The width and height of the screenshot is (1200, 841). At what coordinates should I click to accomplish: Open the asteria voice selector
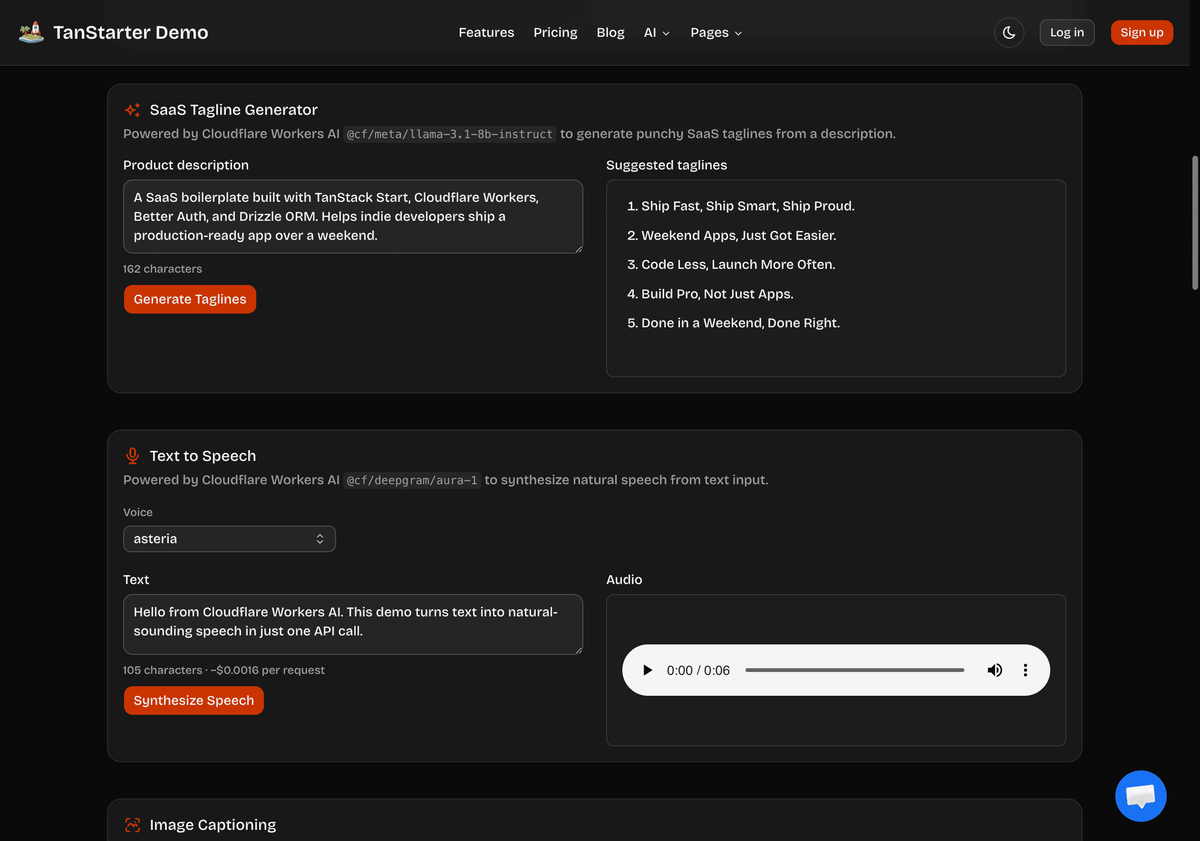coord(229,539)
